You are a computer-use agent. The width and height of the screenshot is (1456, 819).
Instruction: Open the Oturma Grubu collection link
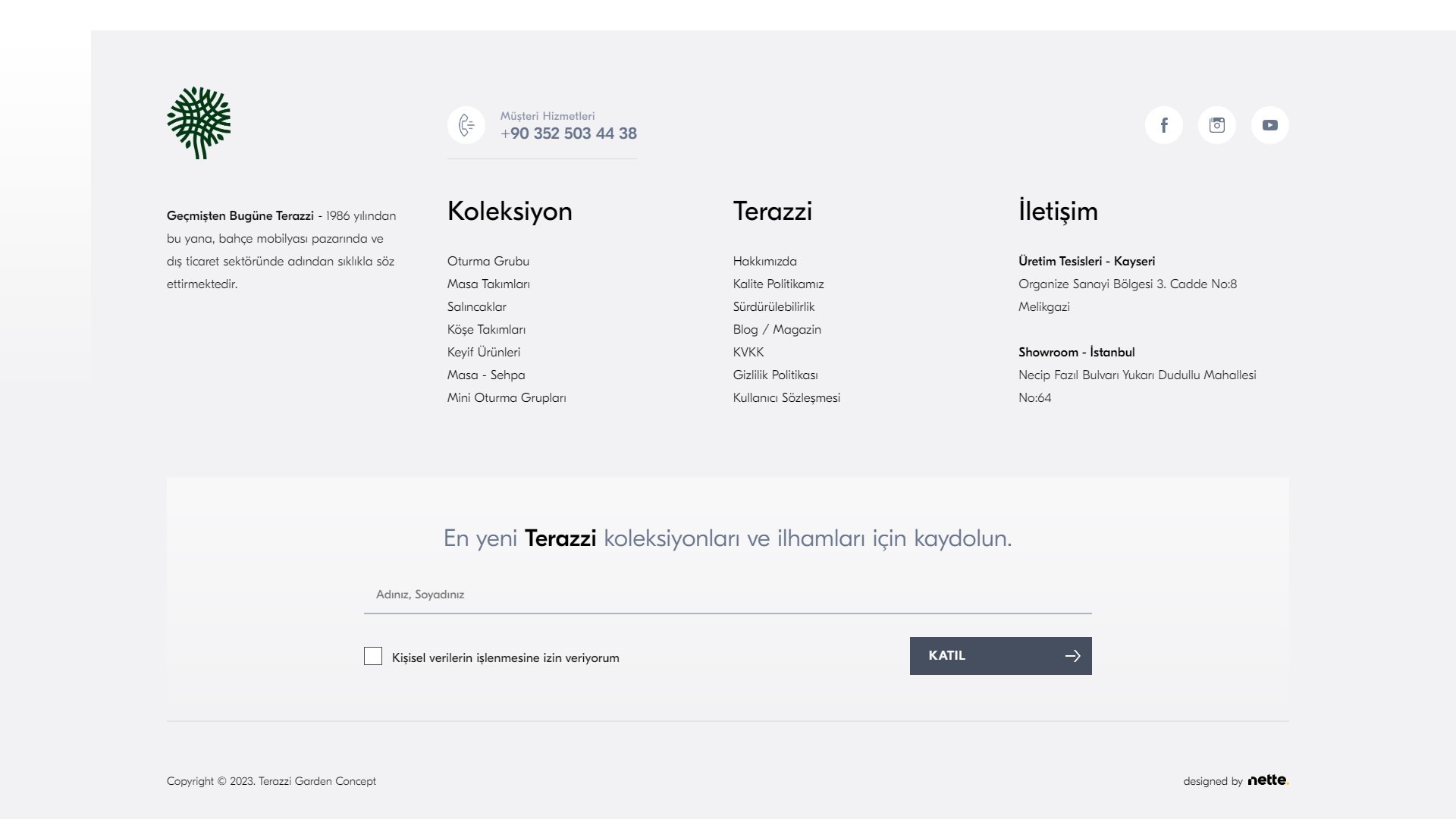[488, 261]
